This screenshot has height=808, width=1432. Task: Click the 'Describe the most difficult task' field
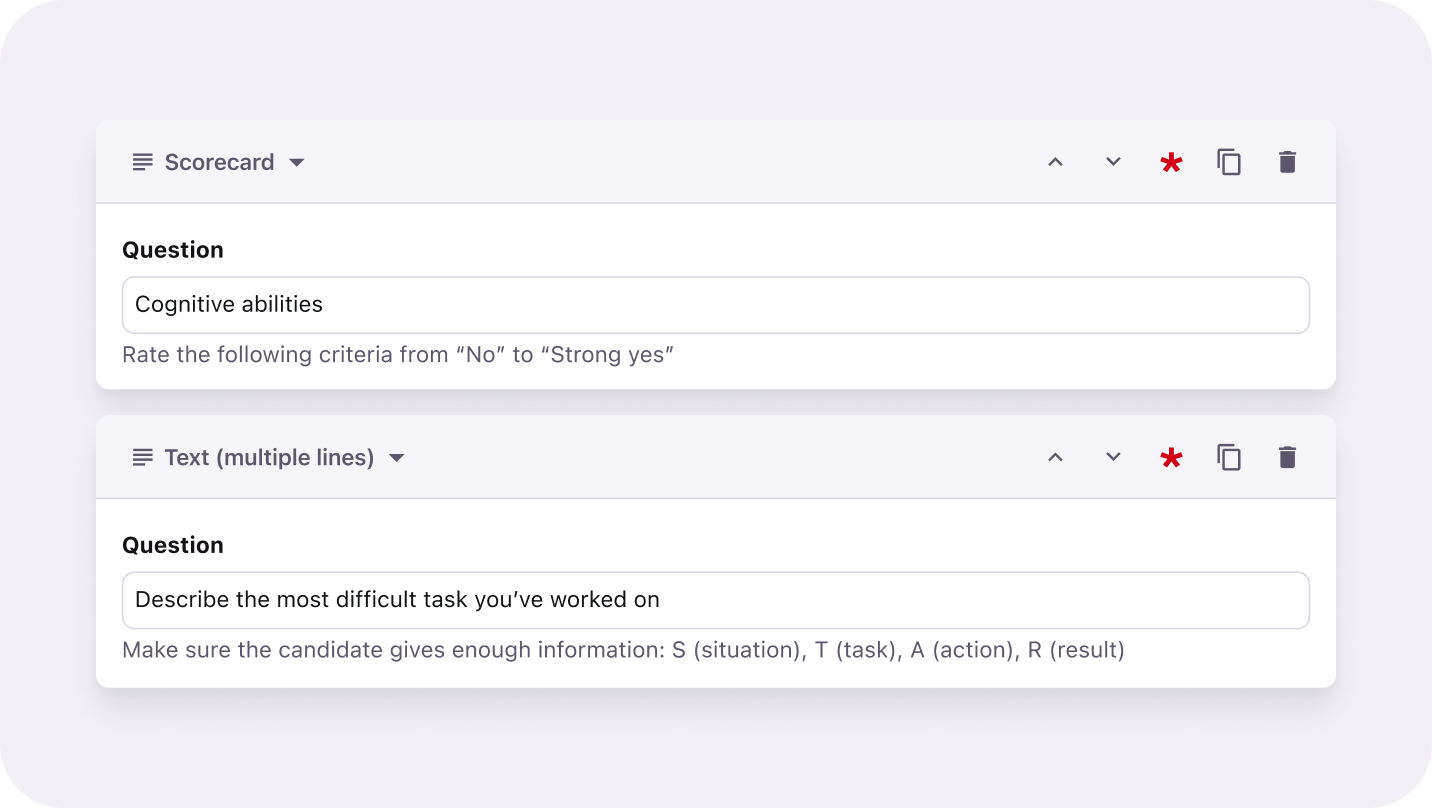point(715,600)
